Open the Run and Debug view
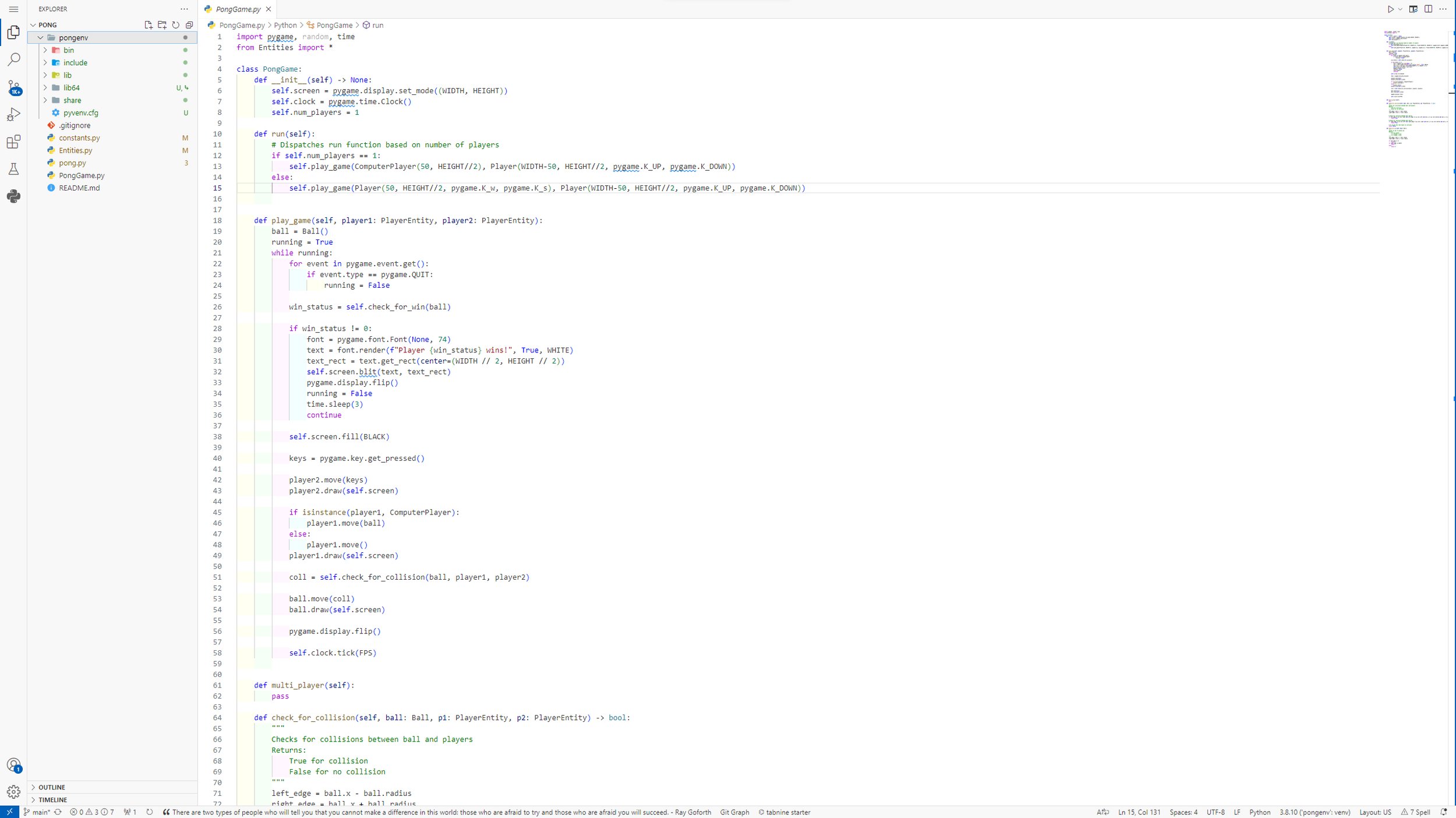Image resolution: width=1456 pixels, height=818 pixels. click(x=13, y=114)
